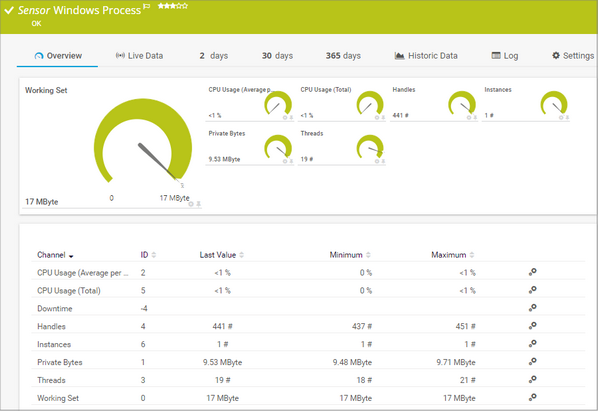This screenshot has width=598, height=411.
Task: Click the pin icon on Handles gauge
Action: click(475, 117)
